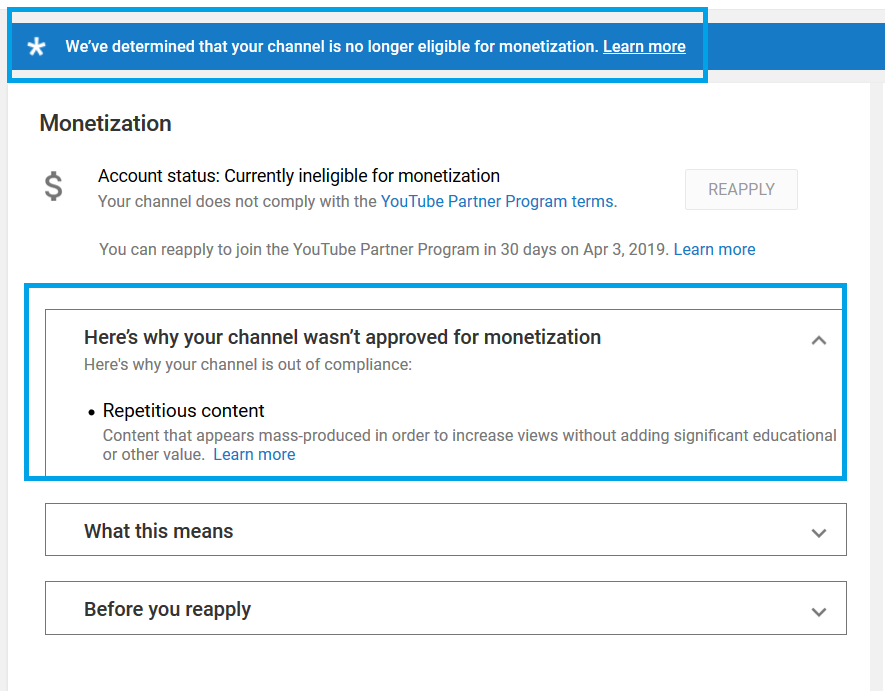The width and height of the screenshot is (885, 691).
Task: Select the 'Account status: Currently ineligible' text
Action: (x=299, y=176)
